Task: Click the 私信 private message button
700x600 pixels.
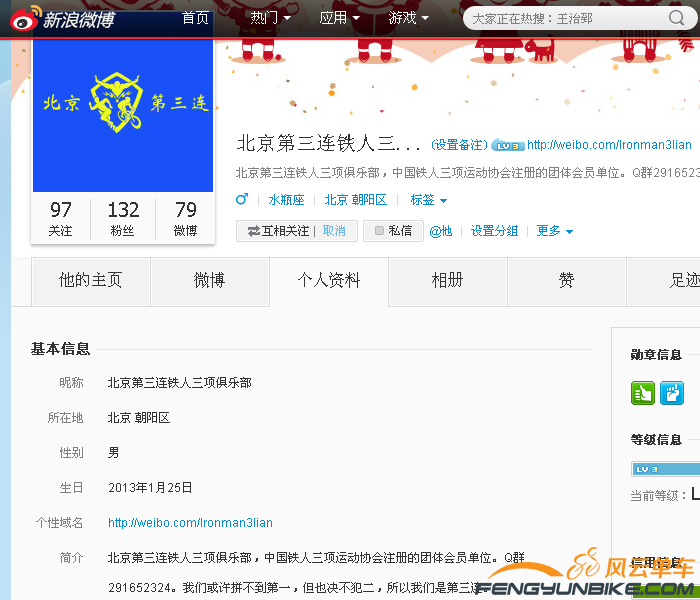Action: pyautogui.click(x=393, y=231)
